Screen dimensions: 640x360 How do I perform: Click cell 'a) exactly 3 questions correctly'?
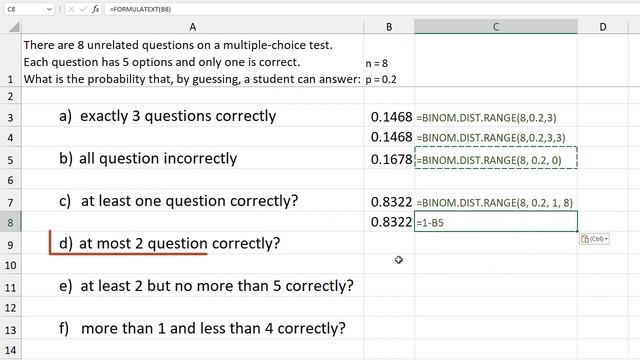pos(193,116)
